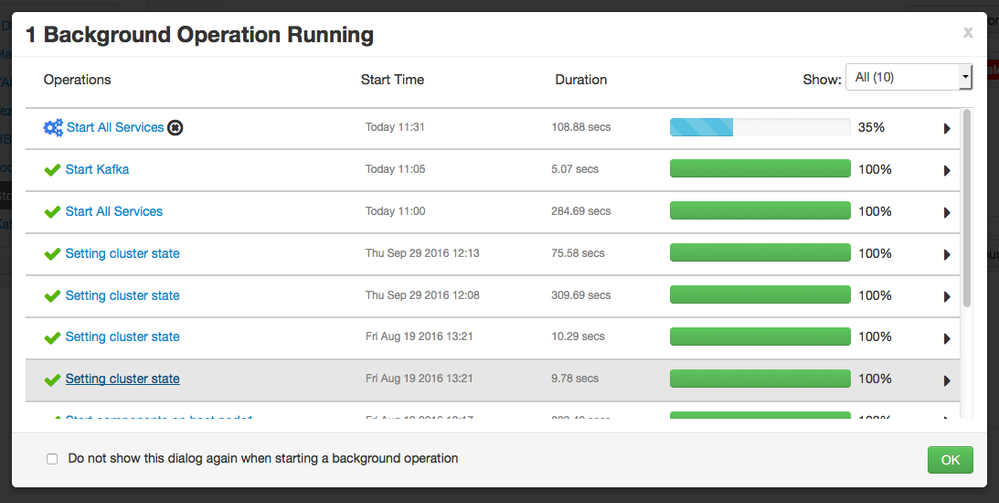Click the checkmark for the 284.69 secs operation

coord(53,212)
